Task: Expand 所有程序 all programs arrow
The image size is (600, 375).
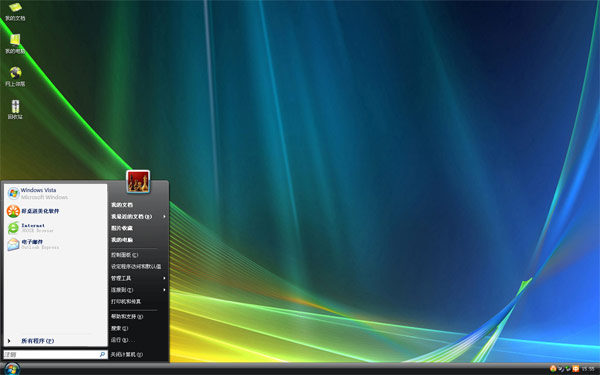Action: 9,341
